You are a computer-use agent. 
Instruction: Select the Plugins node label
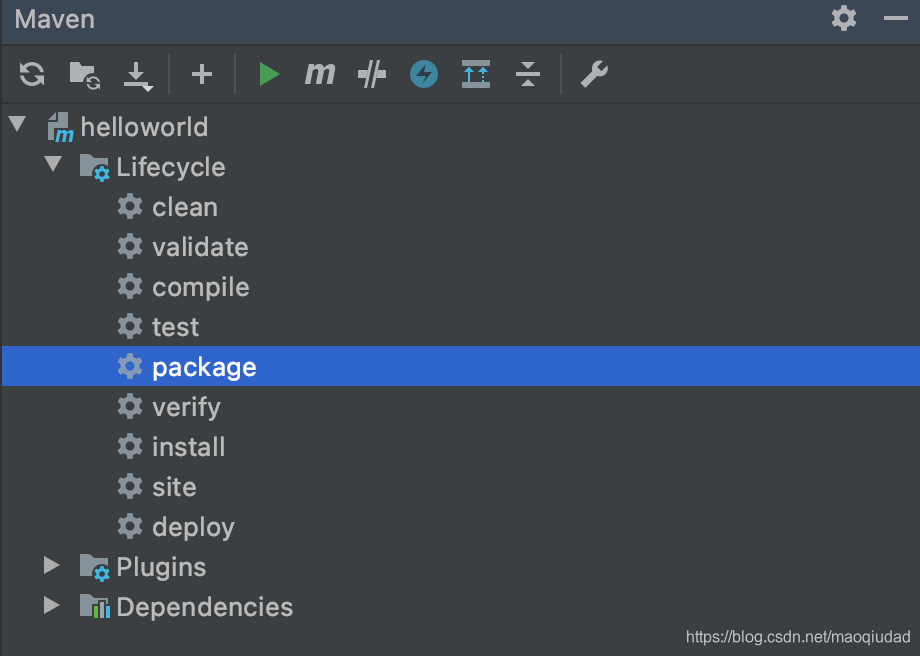[x=161, y=567]
